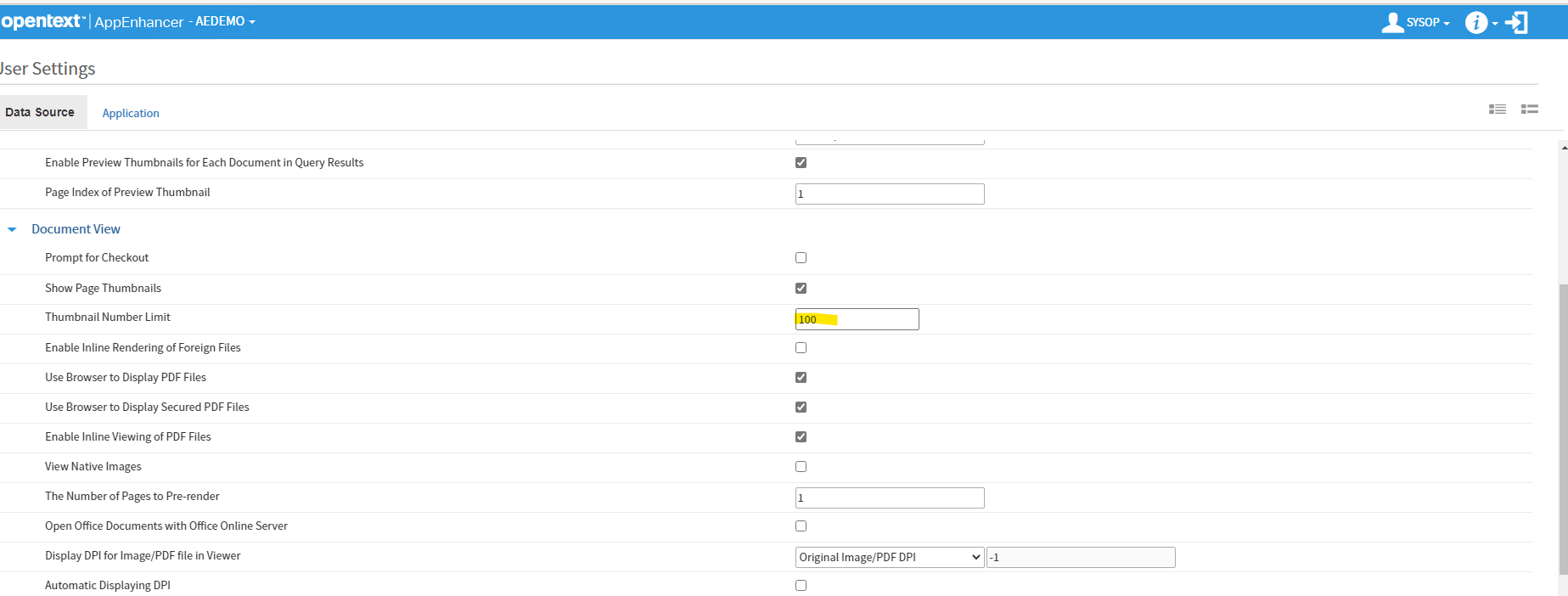
Task: Uncheck Show Page Thumbnails
Action: (801, 289)
